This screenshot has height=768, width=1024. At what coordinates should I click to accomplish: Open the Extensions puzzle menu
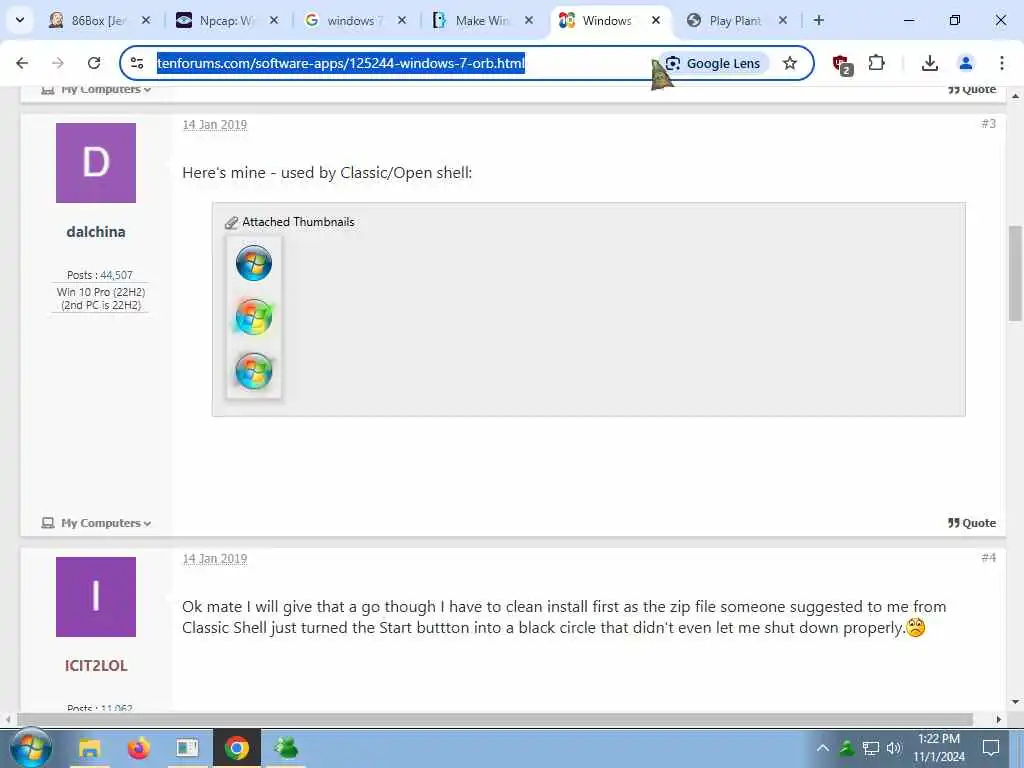[876, 63]
